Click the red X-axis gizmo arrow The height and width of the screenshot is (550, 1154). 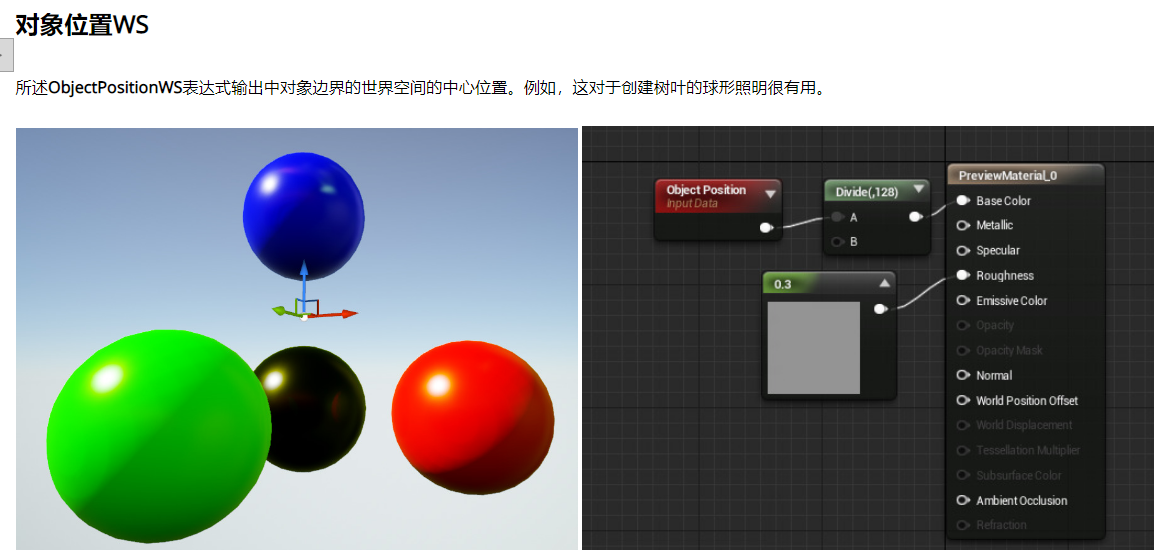[x=335, y=314]
